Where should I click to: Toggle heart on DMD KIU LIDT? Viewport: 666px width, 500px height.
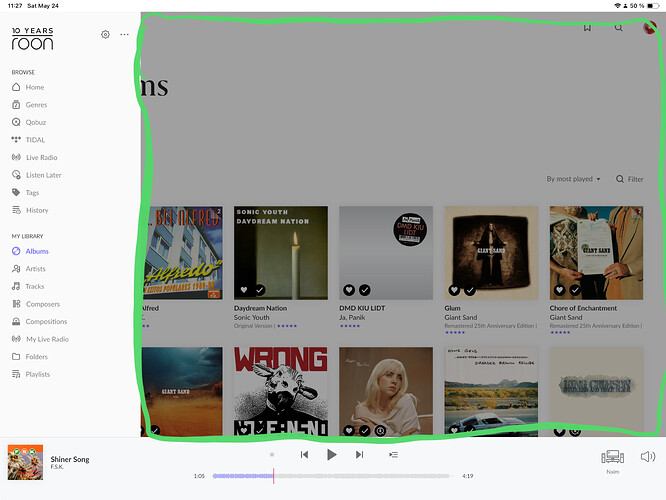point(349,290)
